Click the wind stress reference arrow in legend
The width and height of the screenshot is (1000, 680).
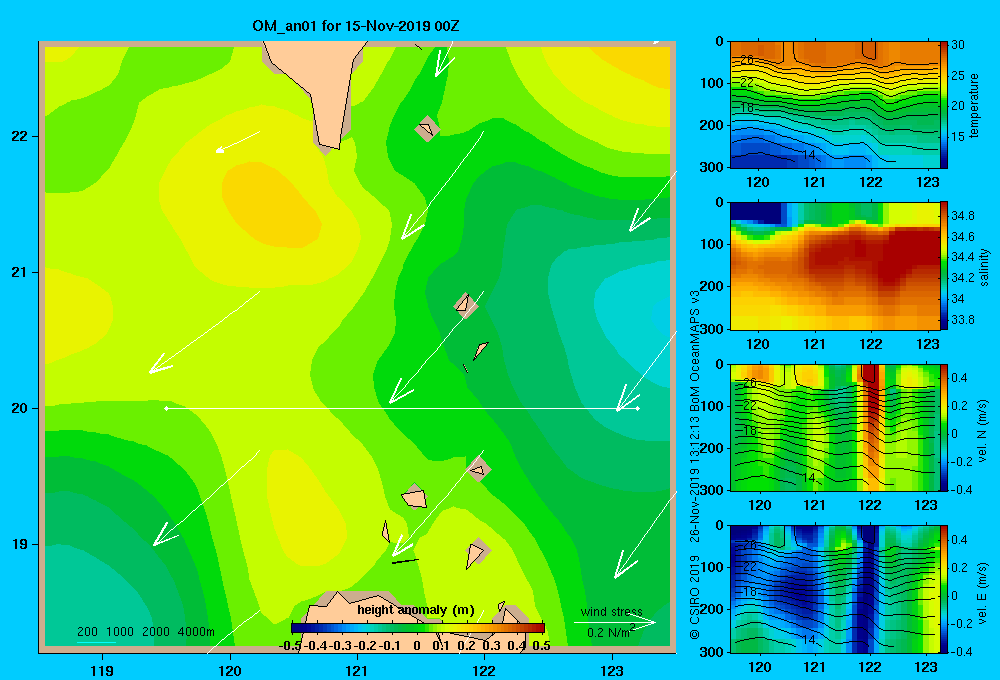point(614,622)
